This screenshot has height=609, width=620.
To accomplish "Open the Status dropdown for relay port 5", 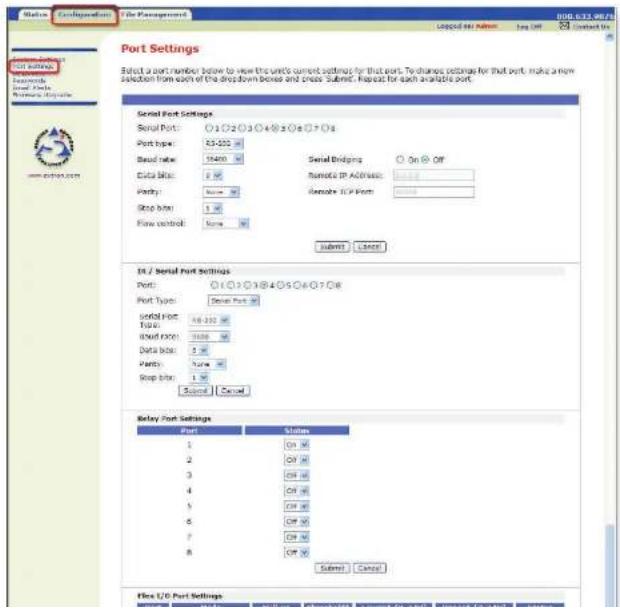I will pyautogui.click(x=297, y=506).
